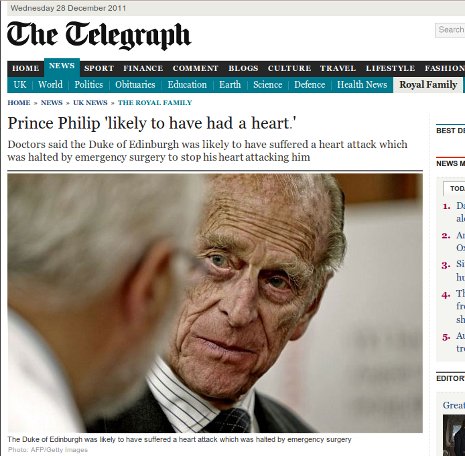This screenshot has width=465, height=456.
Task: Open the Obituaries subsection
Action: click(x=135, y=85)
